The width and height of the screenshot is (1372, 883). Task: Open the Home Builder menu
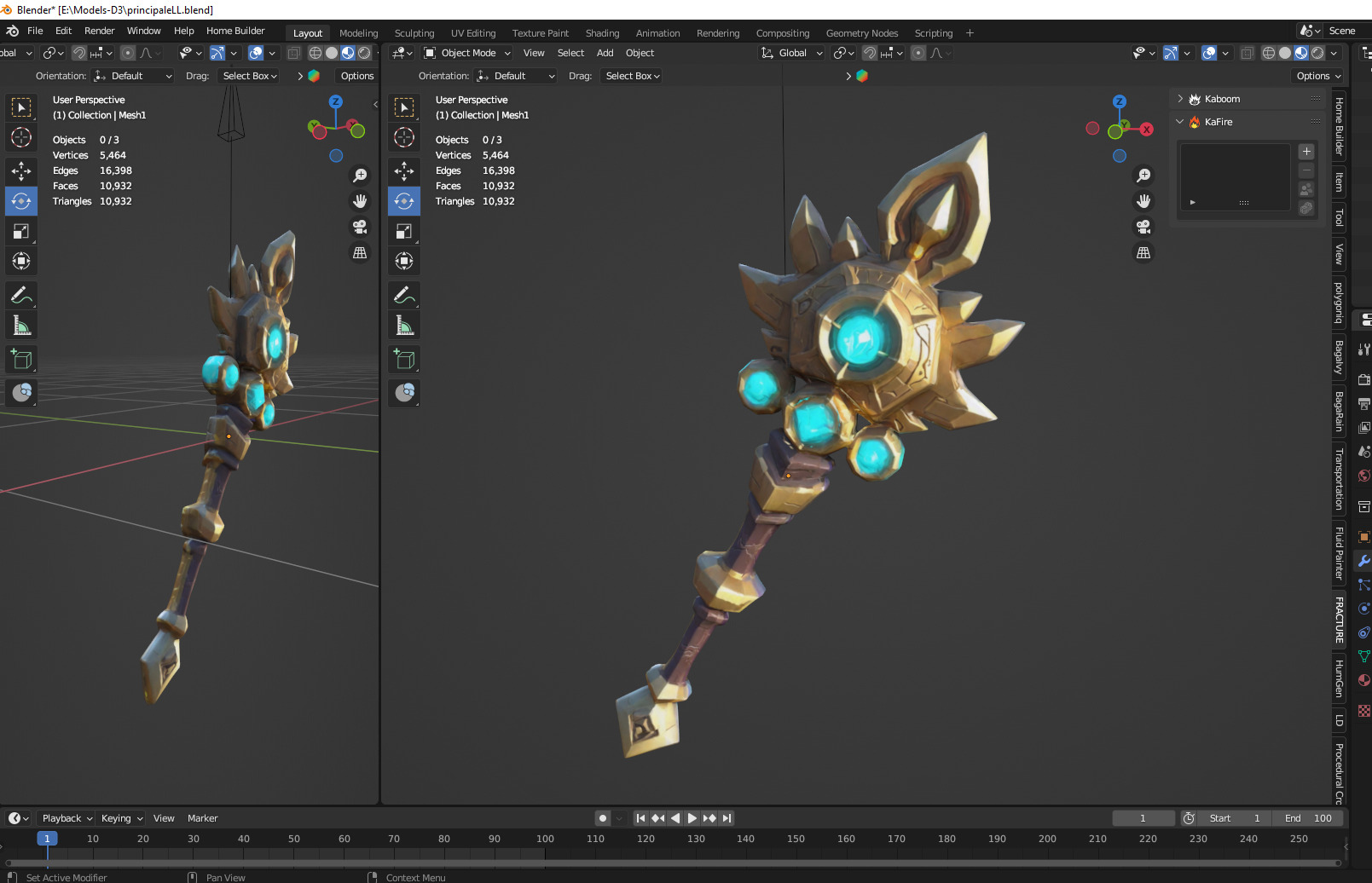pyautogui.click(x=235, y=31)
